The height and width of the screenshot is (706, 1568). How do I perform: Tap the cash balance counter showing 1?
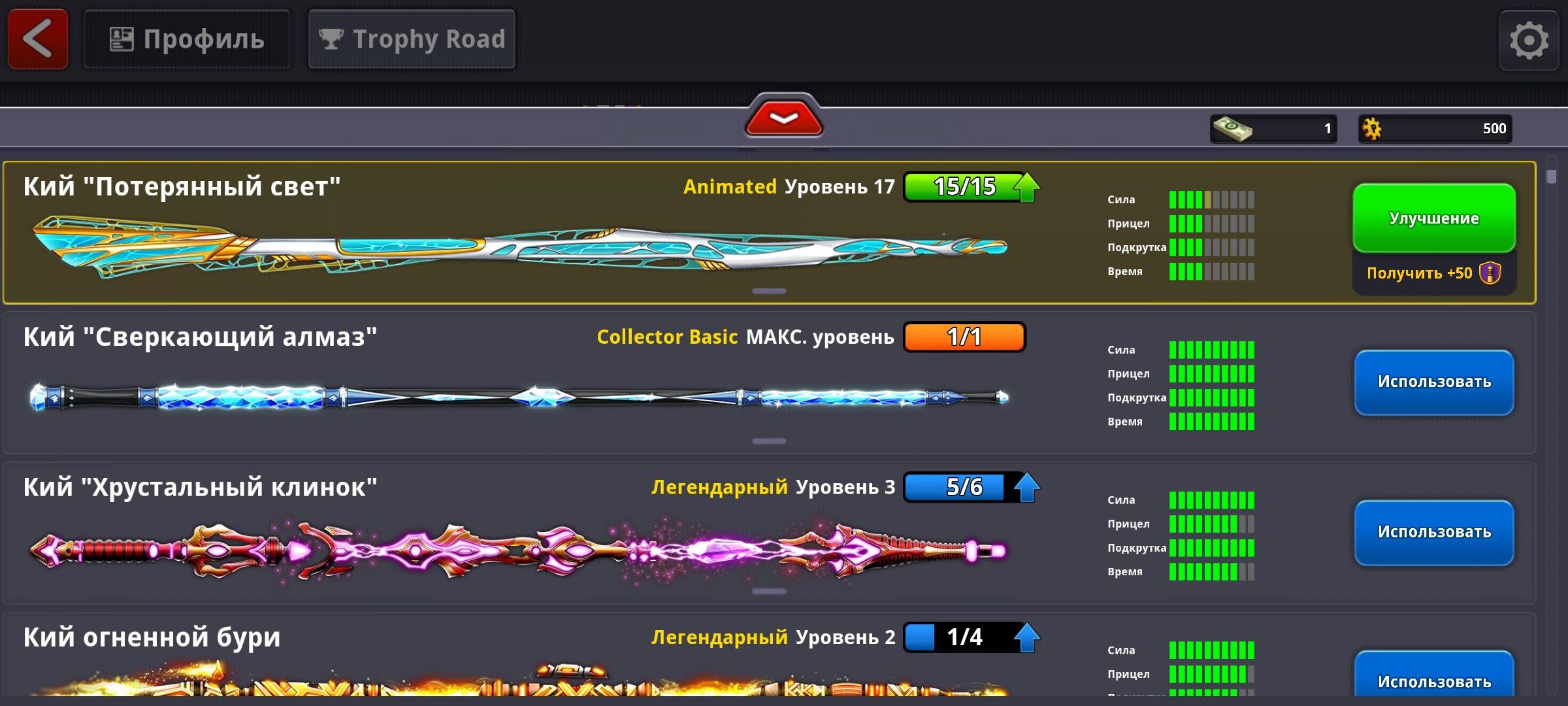1273,129
